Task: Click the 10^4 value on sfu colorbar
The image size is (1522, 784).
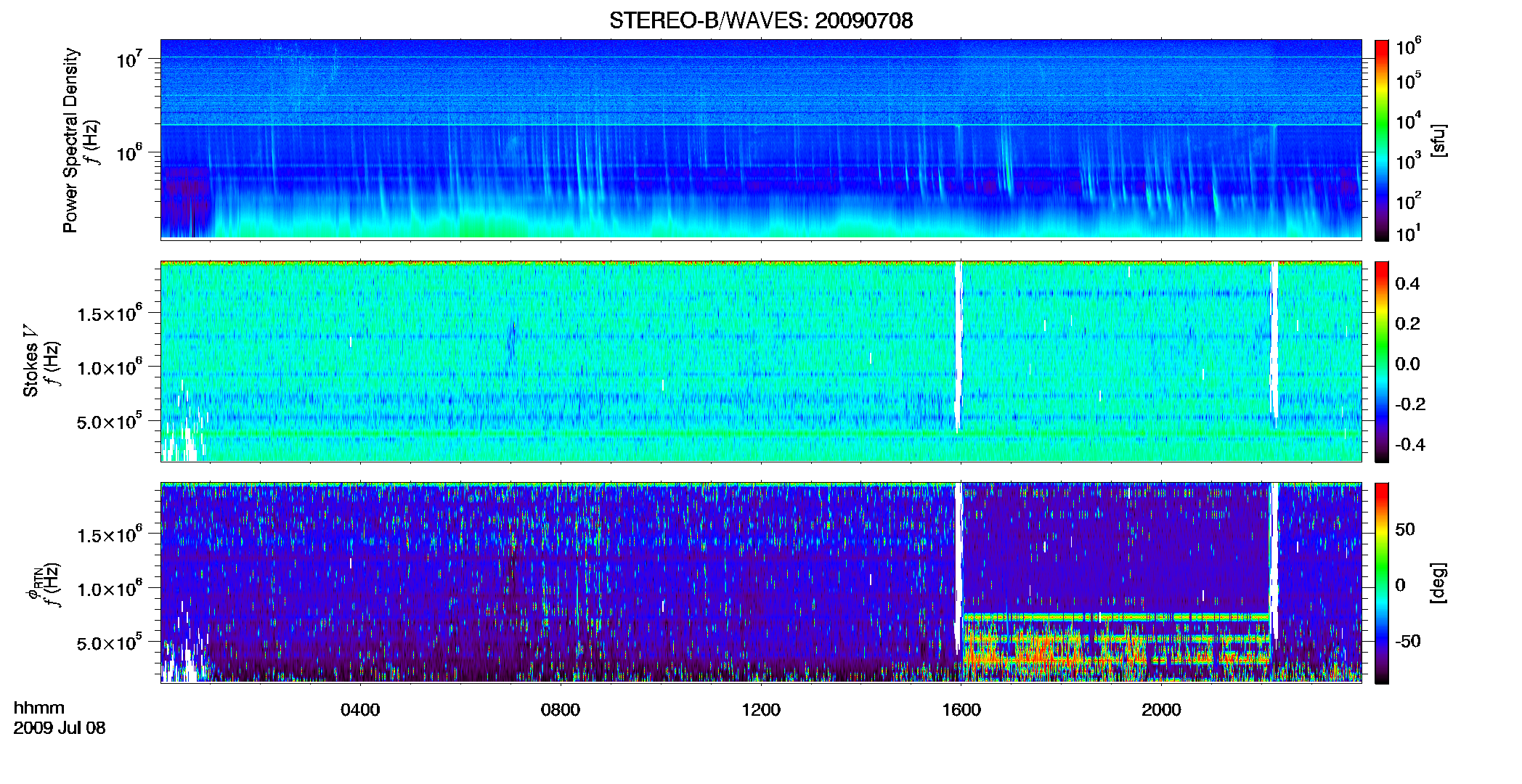Action: tap(1408, 120)
